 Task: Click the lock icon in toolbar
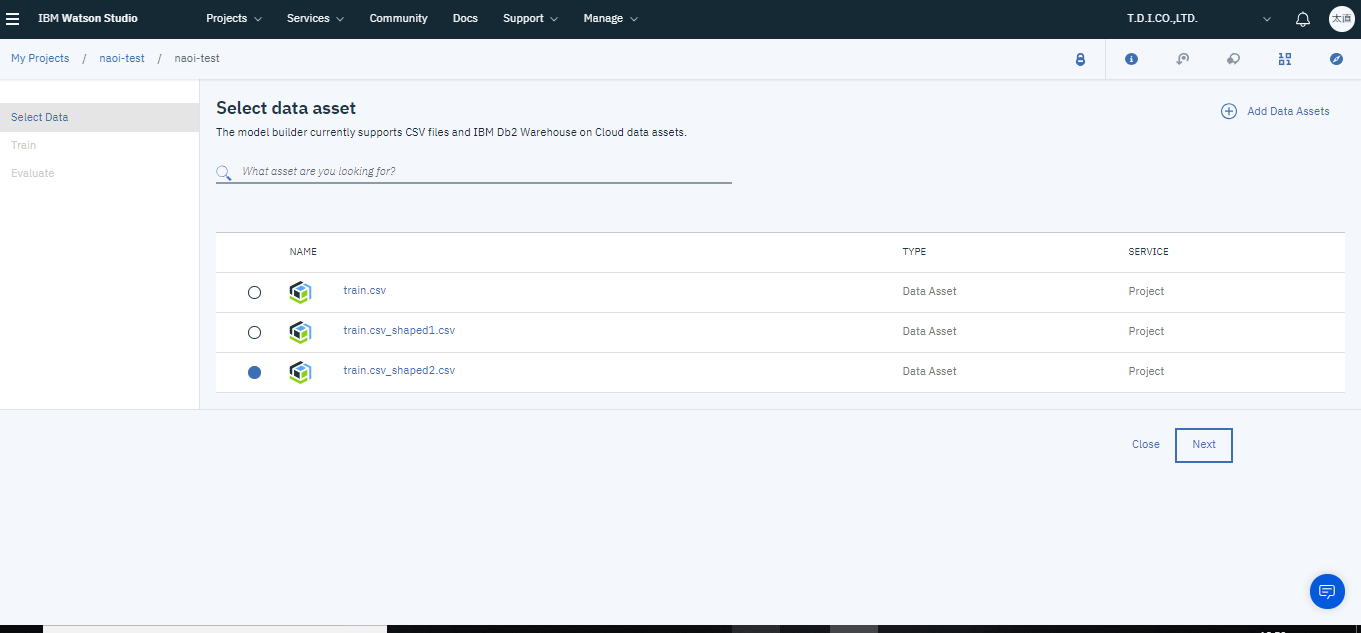pos(1080,59)
